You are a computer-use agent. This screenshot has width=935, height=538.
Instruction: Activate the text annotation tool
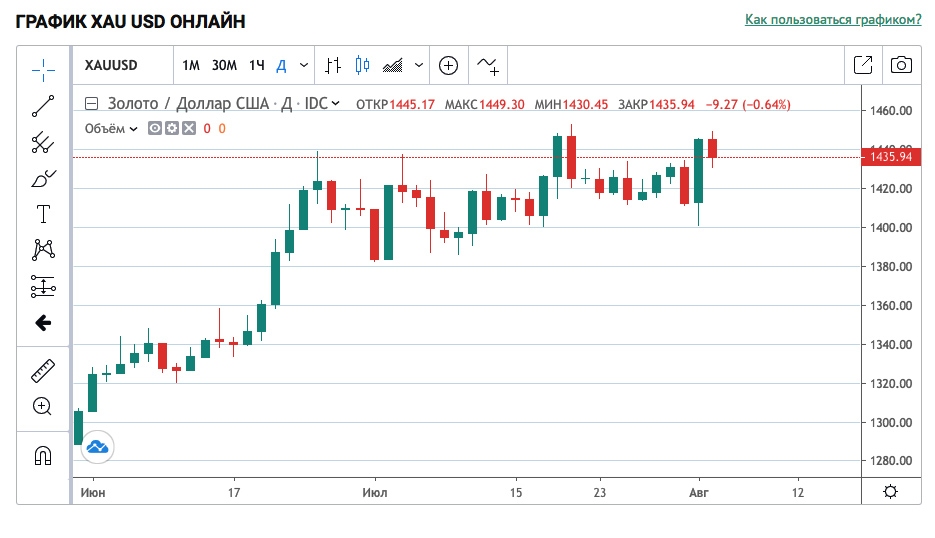(43, 214)
